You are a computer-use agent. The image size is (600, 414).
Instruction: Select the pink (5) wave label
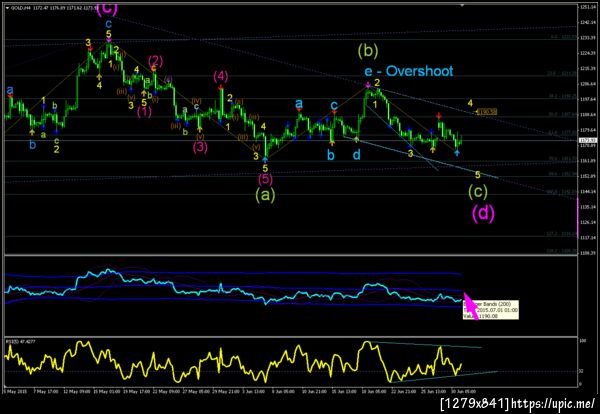tap(265, 179)
